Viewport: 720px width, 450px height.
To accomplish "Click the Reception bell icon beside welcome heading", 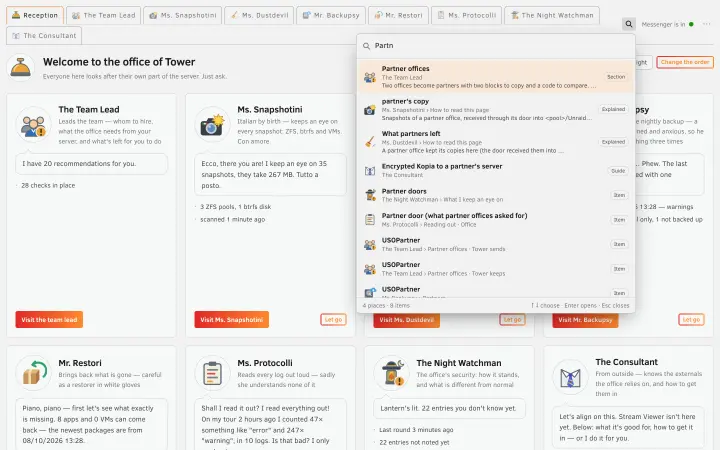I will [x=21, y=68].
